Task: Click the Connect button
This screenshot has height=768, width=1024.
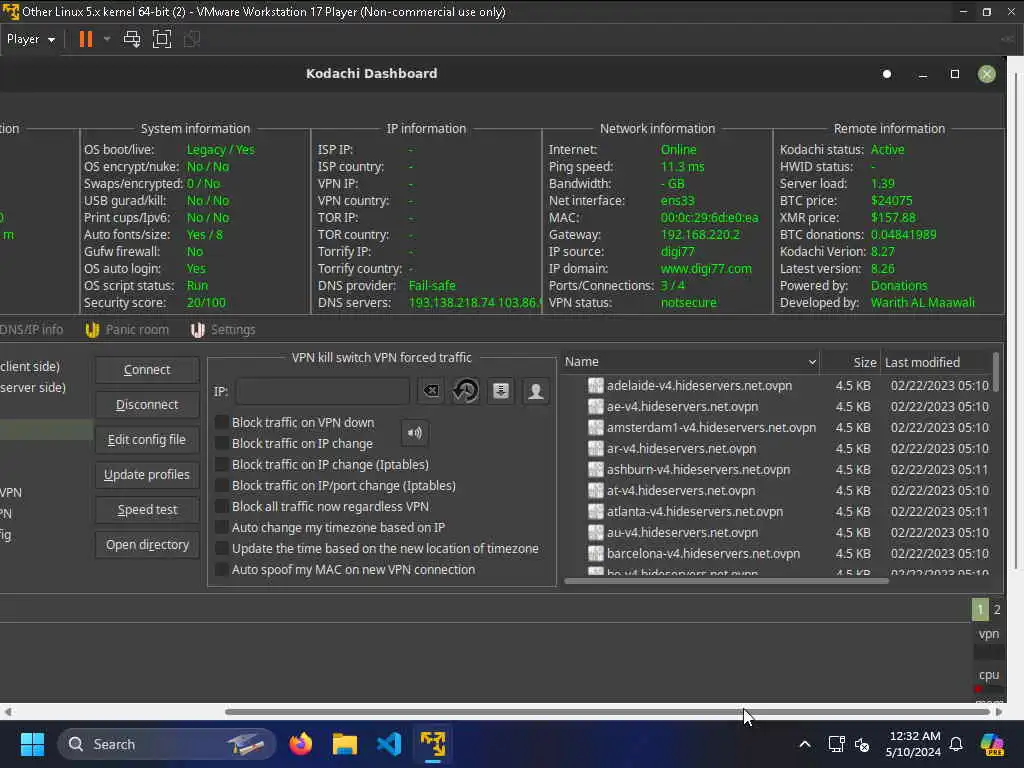Action: (x=147, y=370)
